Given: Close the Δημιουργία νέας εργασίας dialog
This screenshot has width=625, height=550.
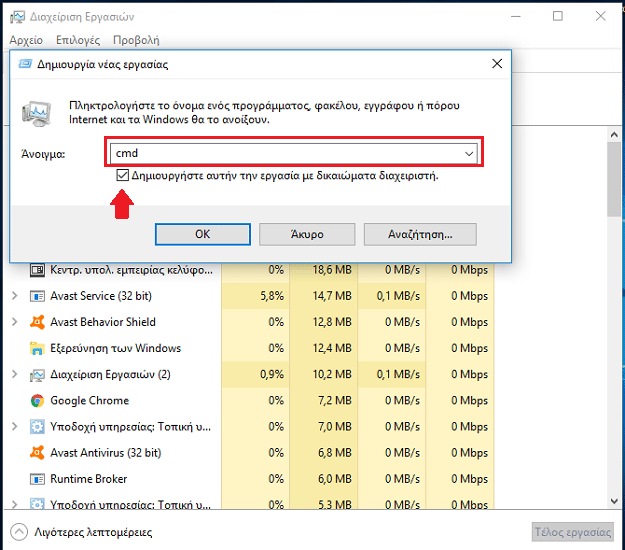Looking at the screenshot, I should coord(497,64).
